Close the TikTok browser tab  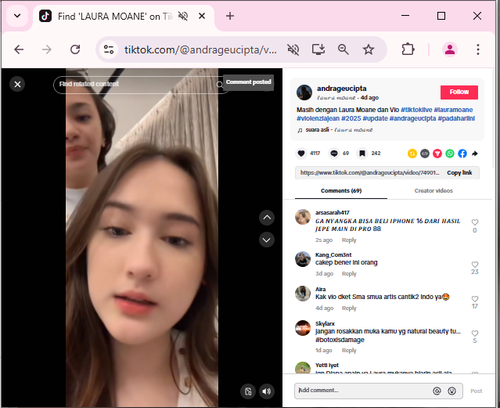(202, 16)
